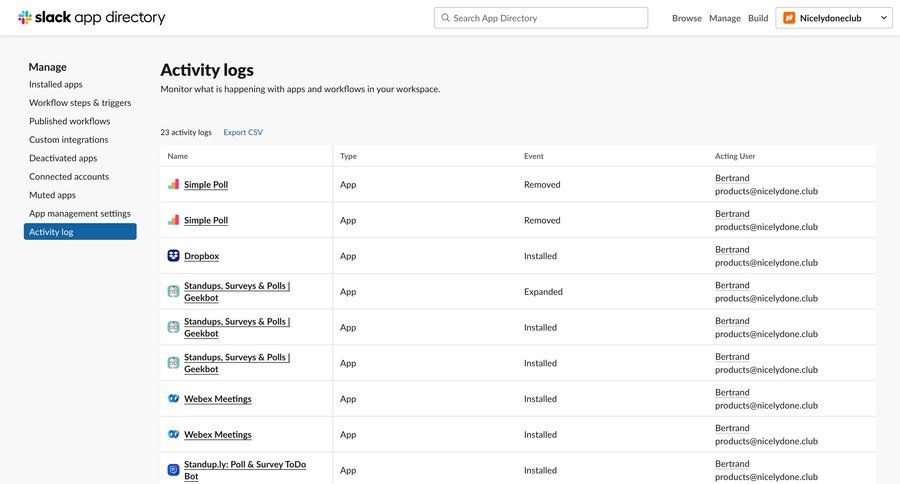Open the Build menu
Screen dimensions: 900x484
pyautogui.click(x=758, y=18)
